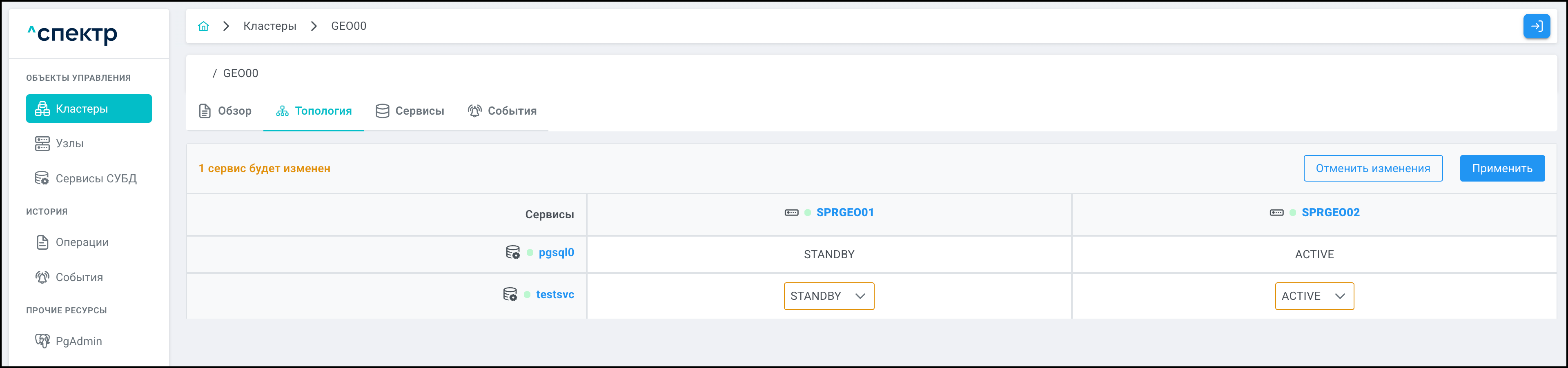Click the SPRGEO02 node icon
This screenshot has width=1568, height=368.
tap(1276, 212)
